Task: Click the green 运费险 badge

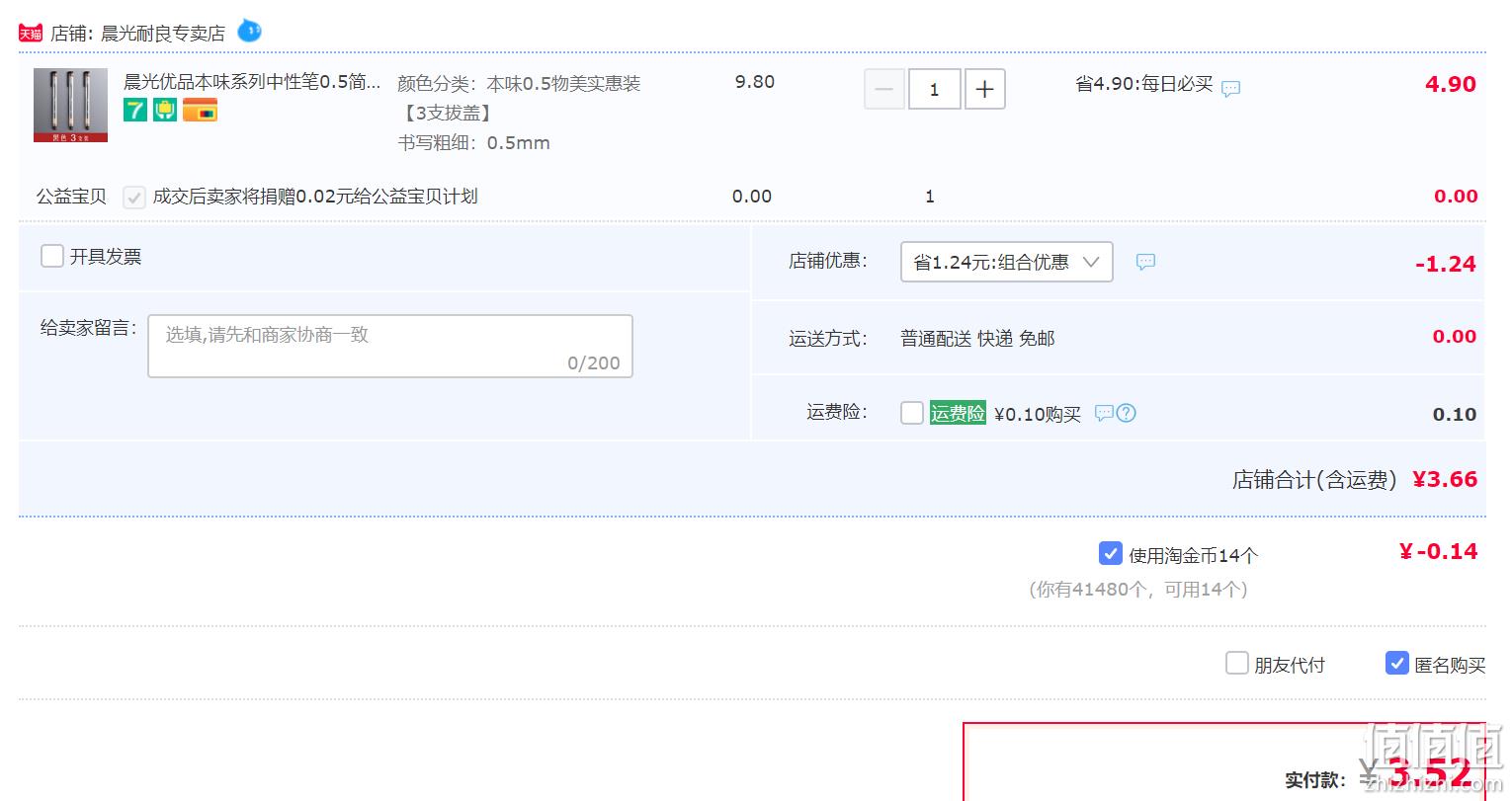Action: point(958,413)
